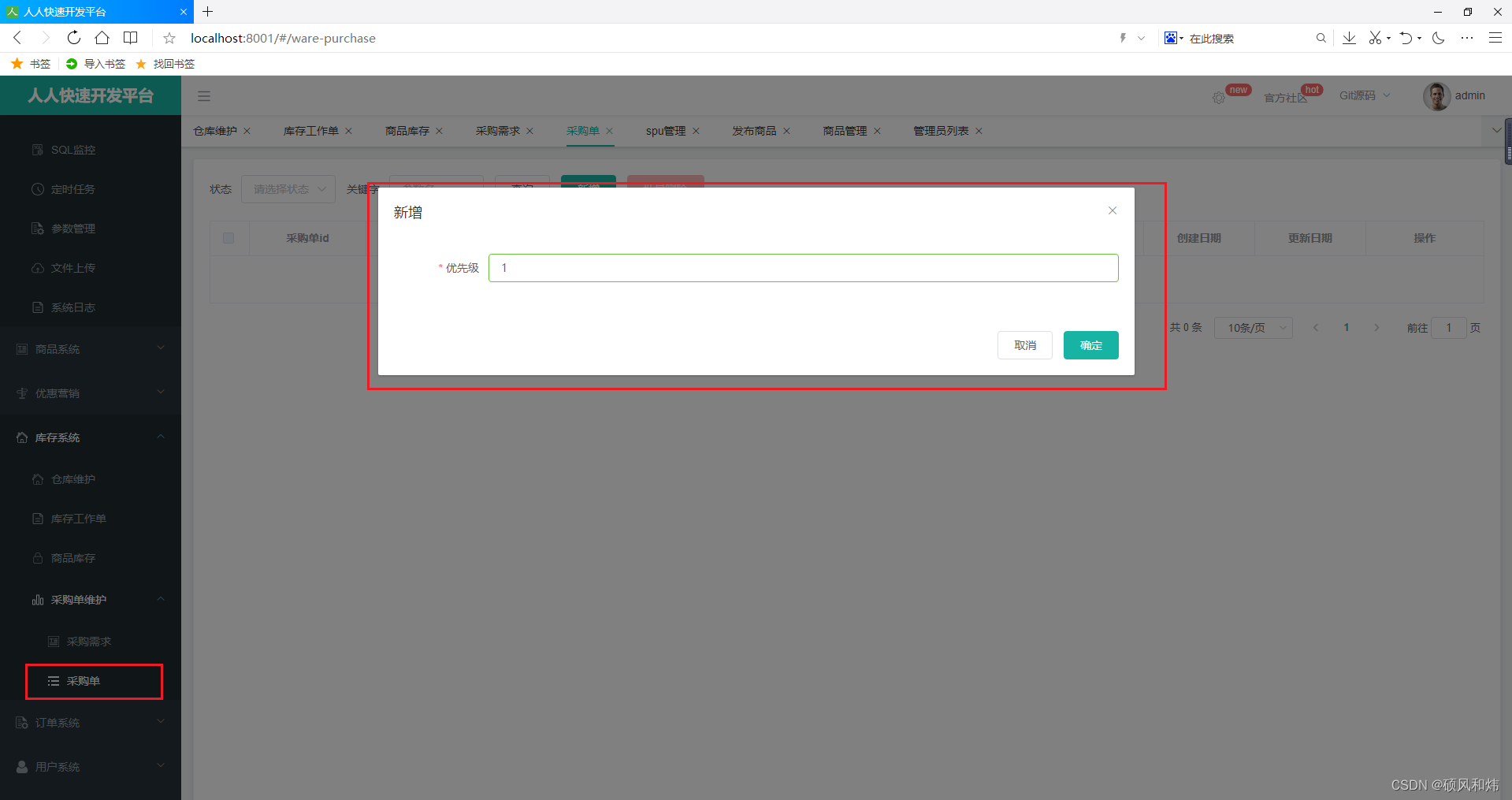Toggle the select-all table checkbox

click(x=228, y=238)
